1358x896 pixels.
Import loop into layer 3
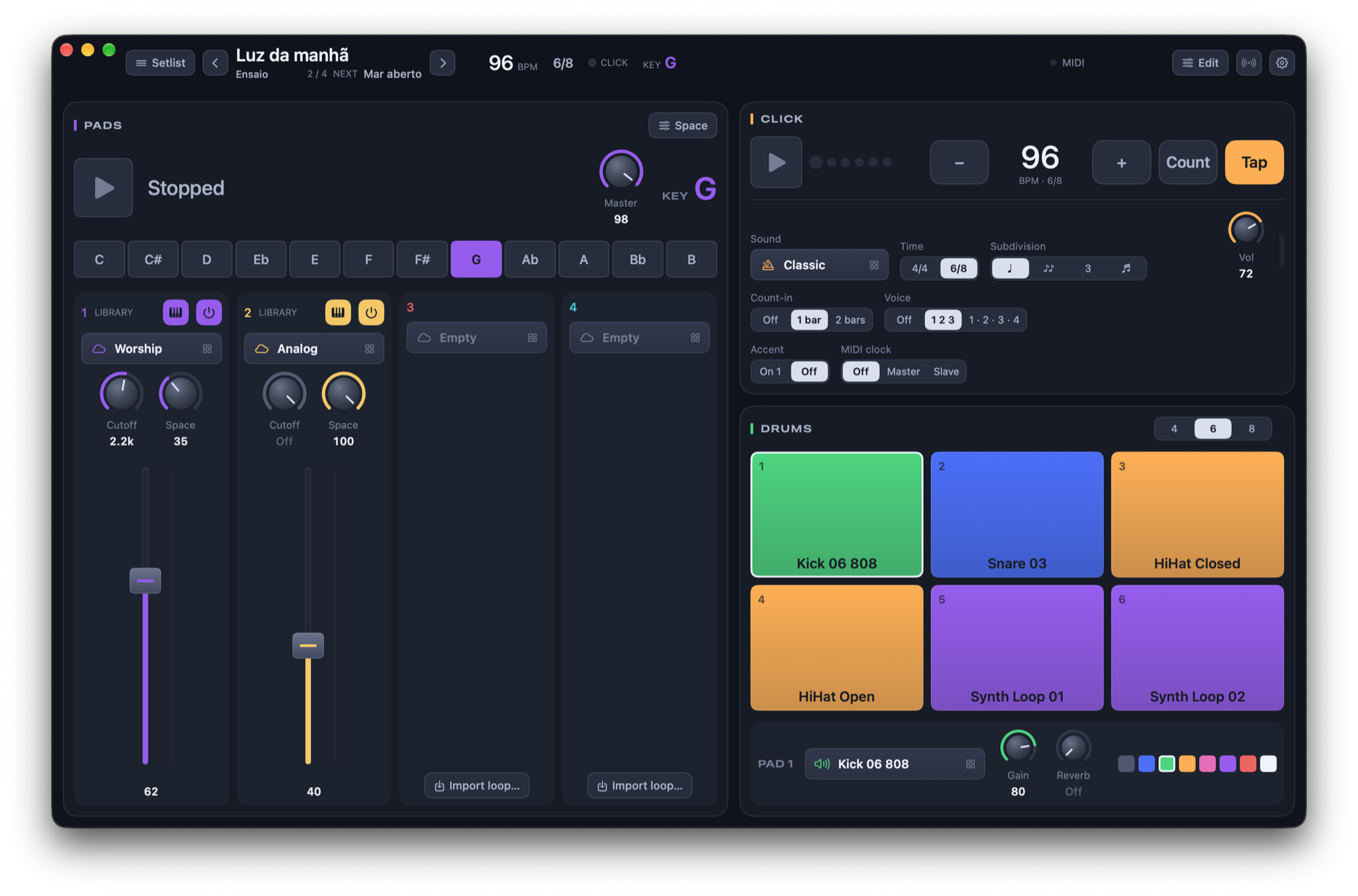point(477,785)
